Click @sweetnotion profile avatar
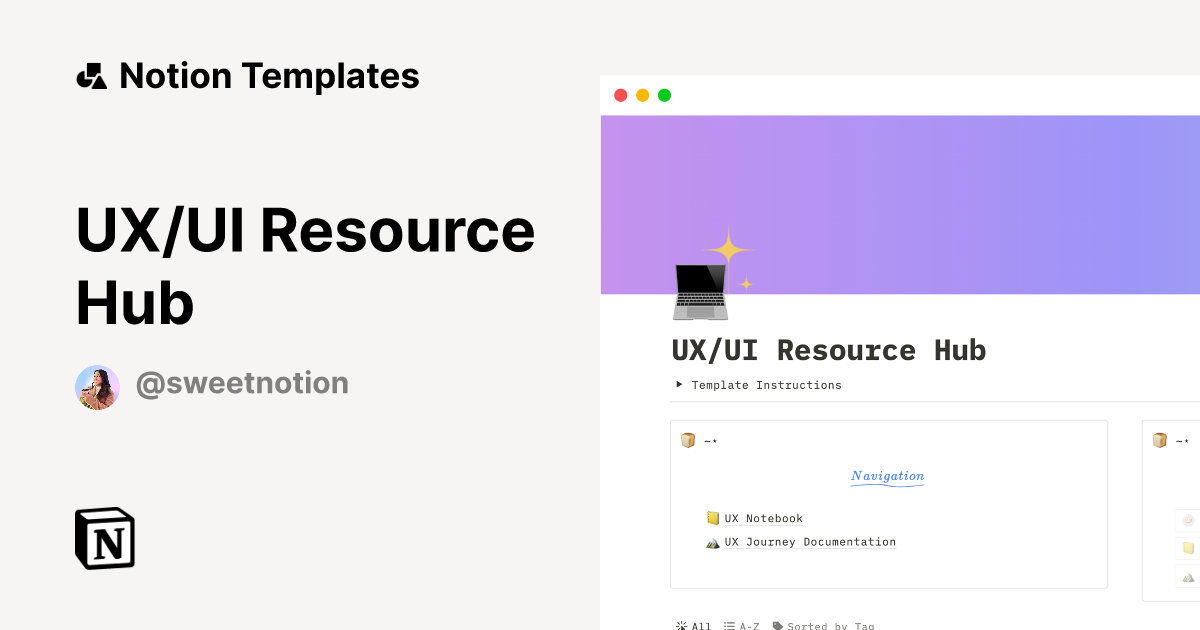 [97, 385]
